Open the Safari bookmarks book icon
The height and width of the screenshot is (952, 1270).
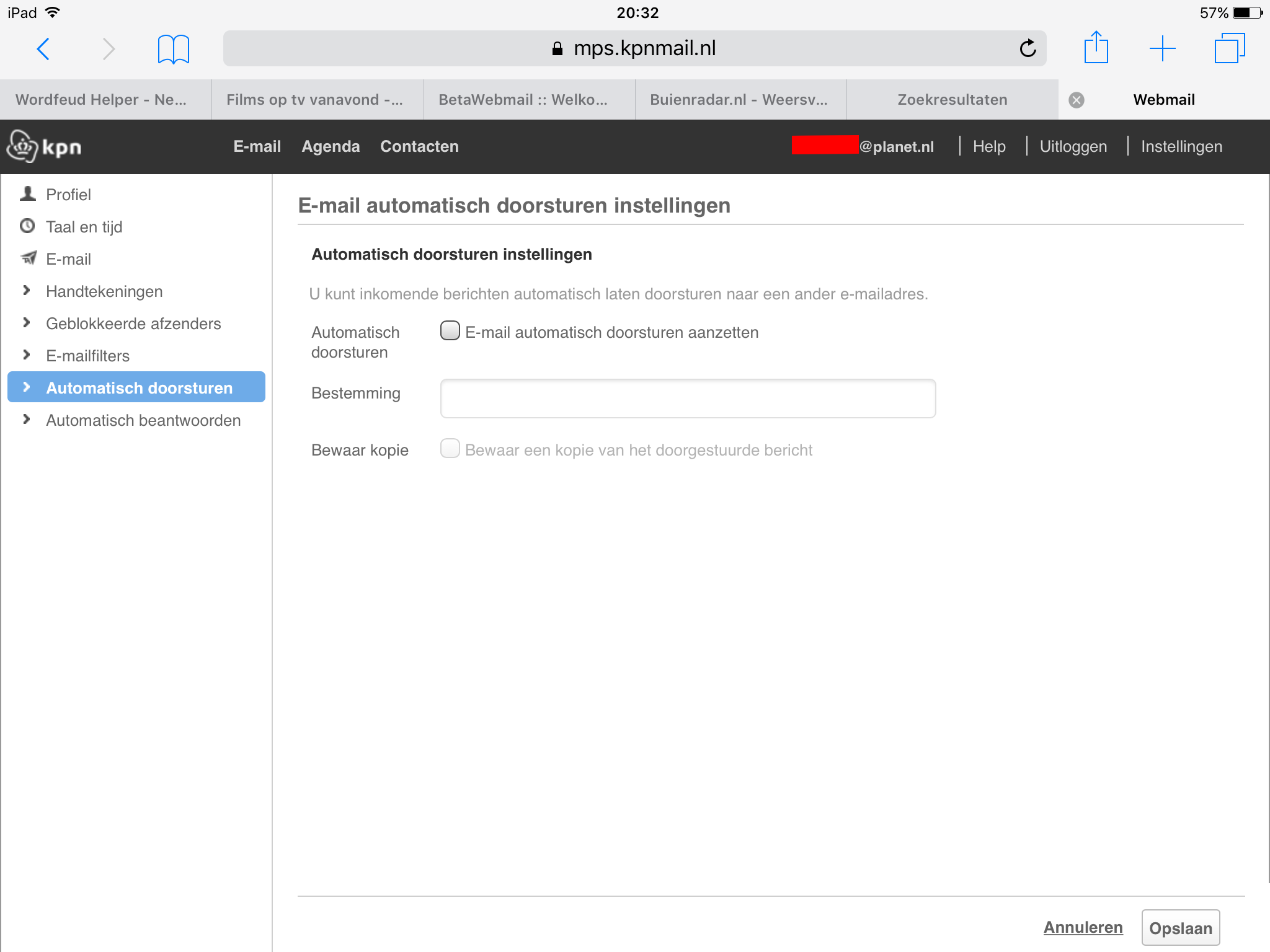173,49
